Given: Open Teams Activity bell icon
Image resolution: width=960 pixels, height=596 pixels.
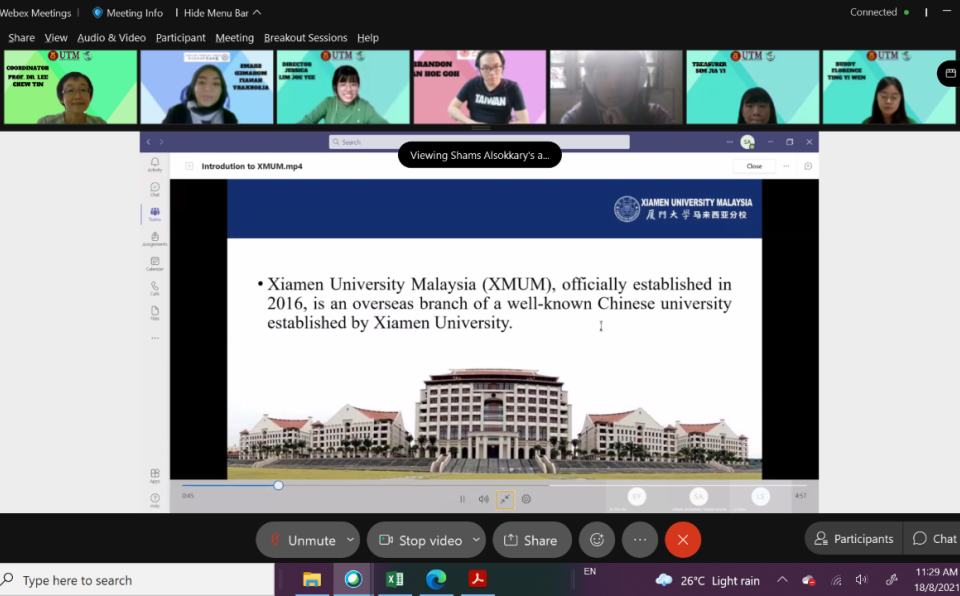Looking at the screenshot, I should [155, 164].
